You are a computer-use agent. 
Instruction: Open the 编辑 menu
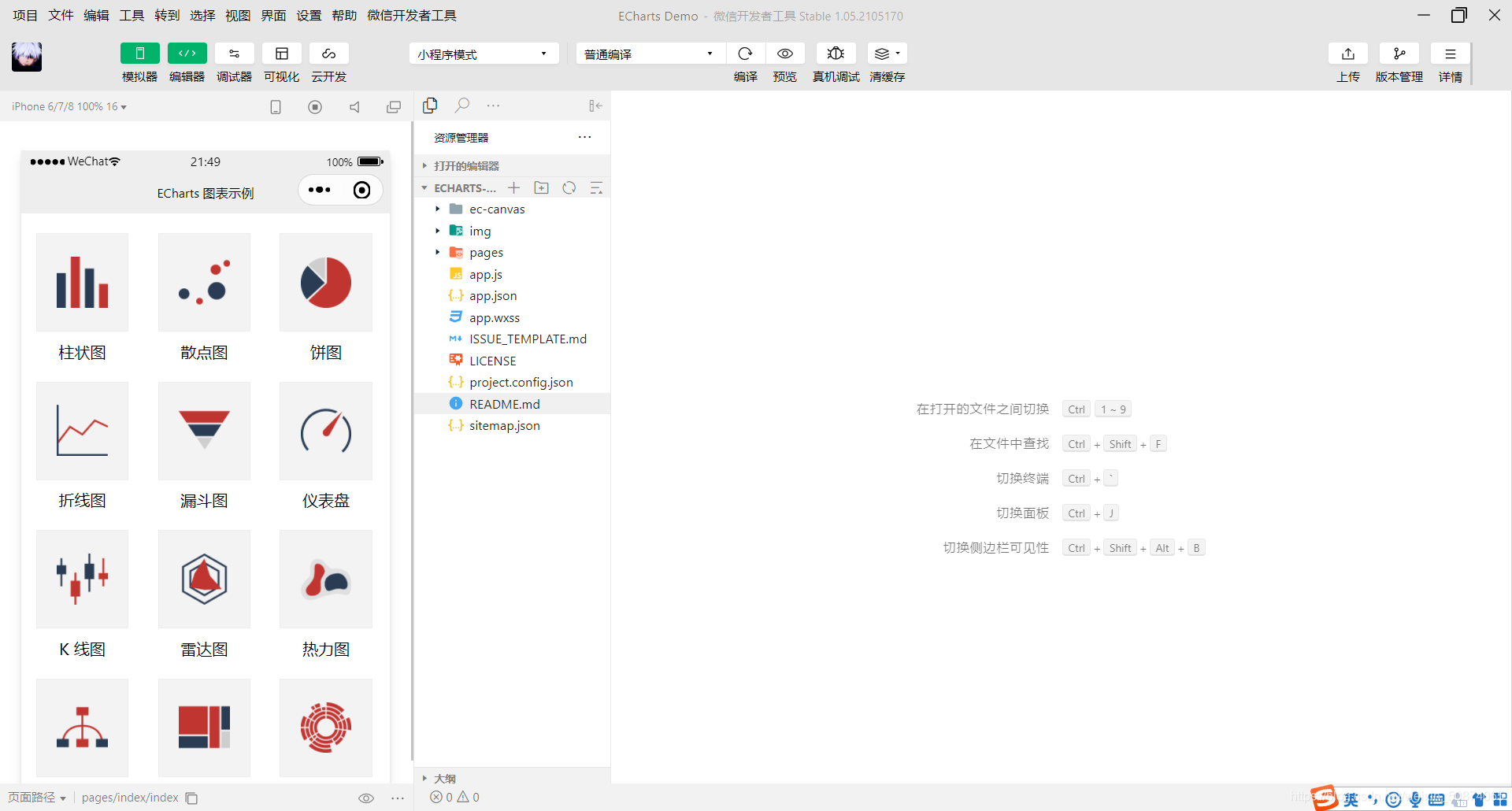point(96,16)
